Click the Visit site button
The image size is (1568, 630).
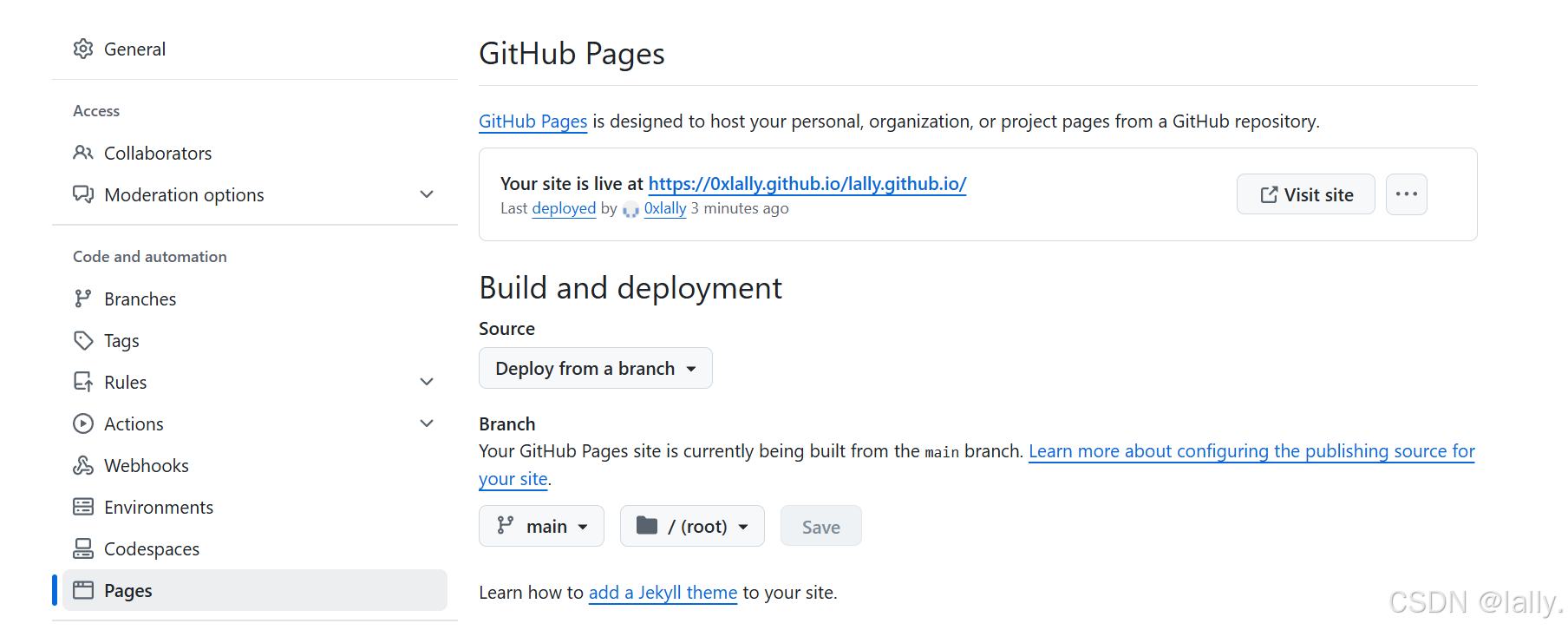coord(1306,194)
